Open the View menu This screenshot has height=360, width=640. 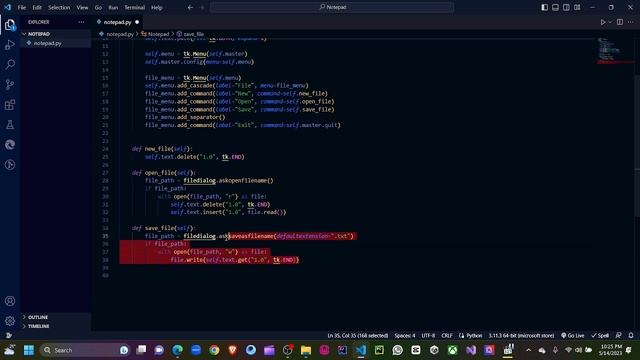(x=82, y=7)
